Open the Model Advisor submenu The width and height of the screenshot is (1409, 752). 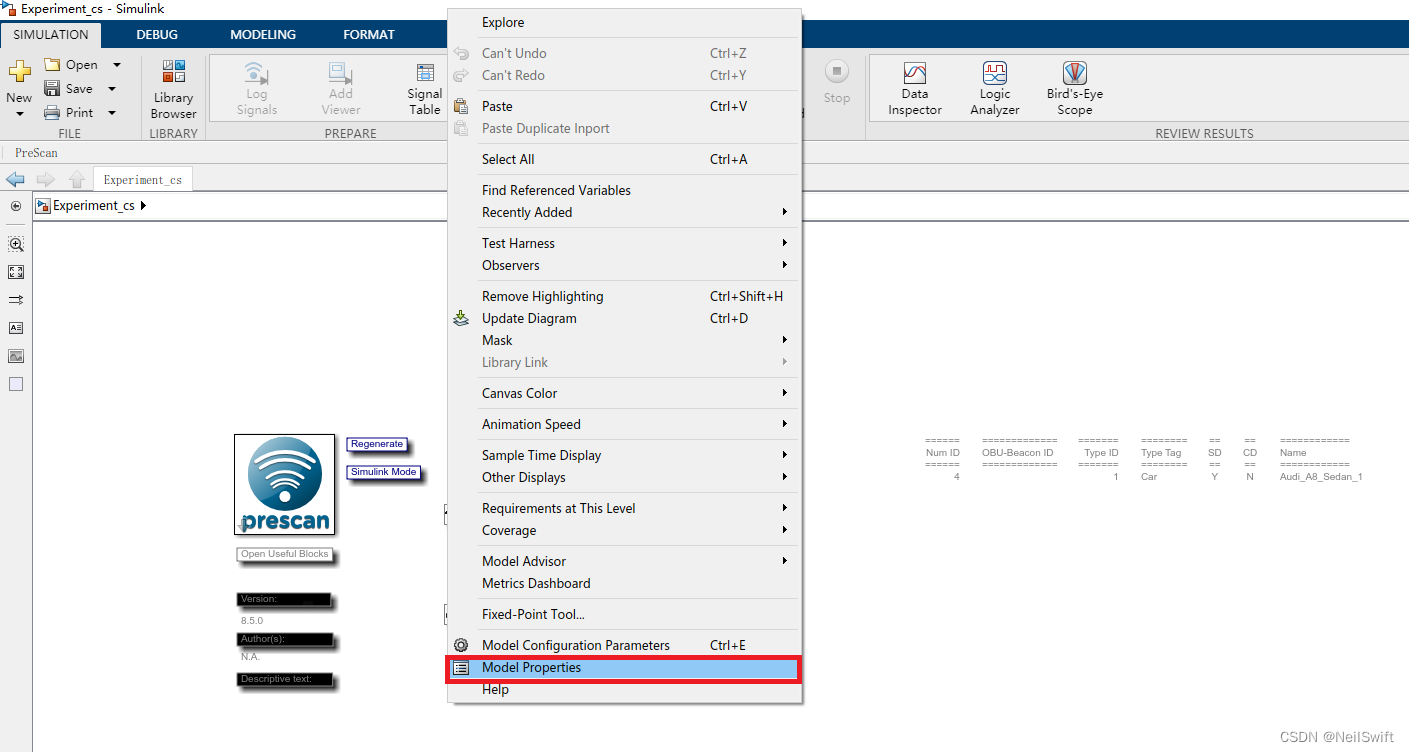pos(624,561)
